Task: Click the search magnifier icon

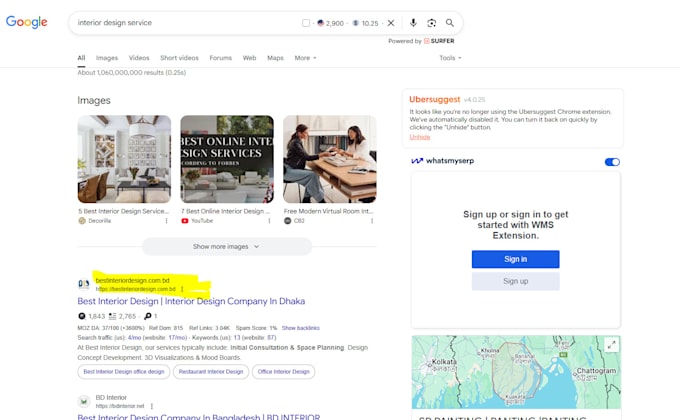Action: coord(450,23)
